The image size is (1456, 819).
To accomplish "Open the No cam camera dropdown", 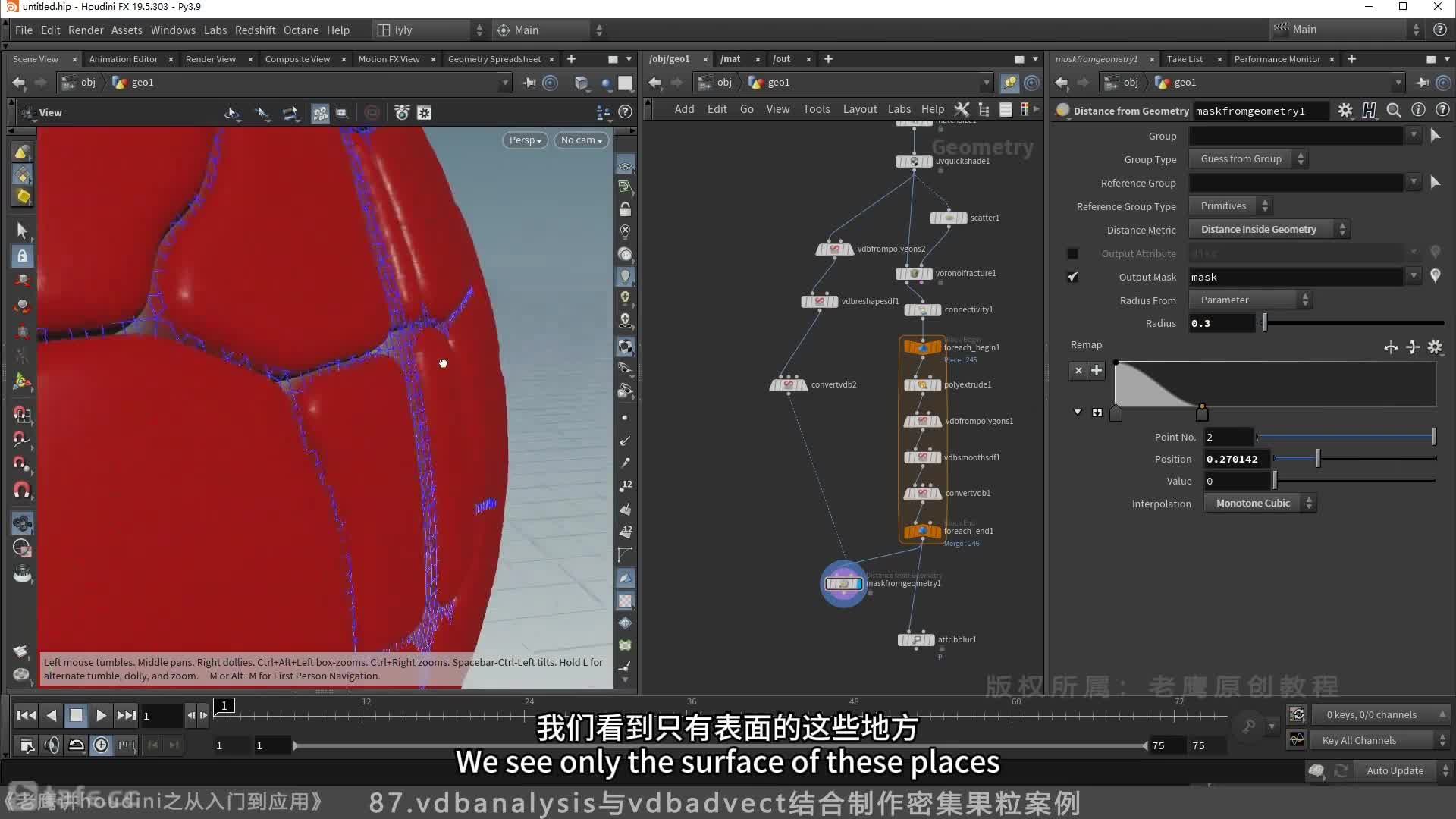I will click(581, 140).
